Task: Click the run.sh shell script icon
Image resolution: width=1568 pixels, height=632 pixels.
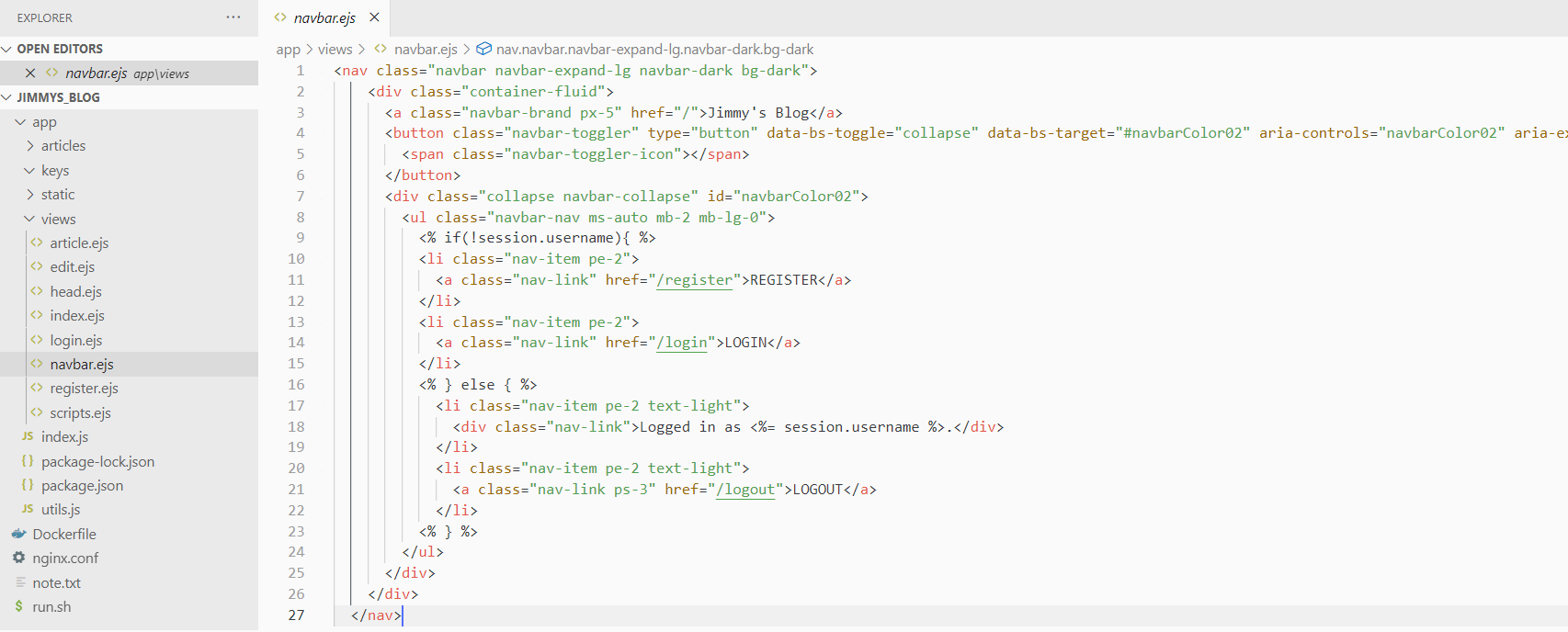Action: 18,606
